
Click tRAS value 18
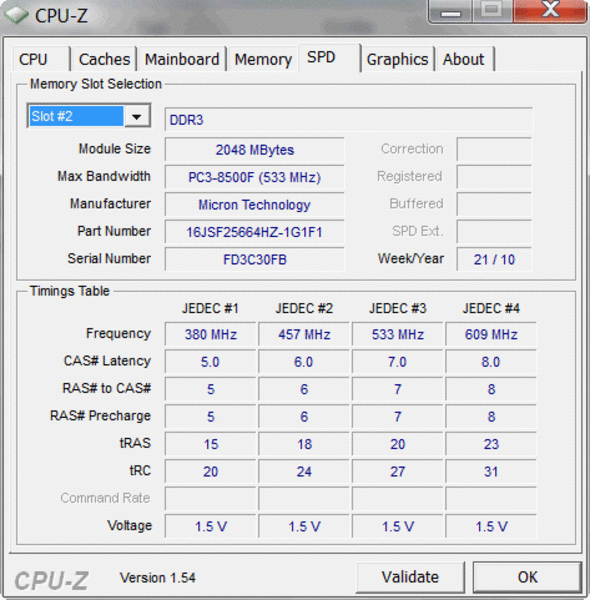click(x=304, y=444)
